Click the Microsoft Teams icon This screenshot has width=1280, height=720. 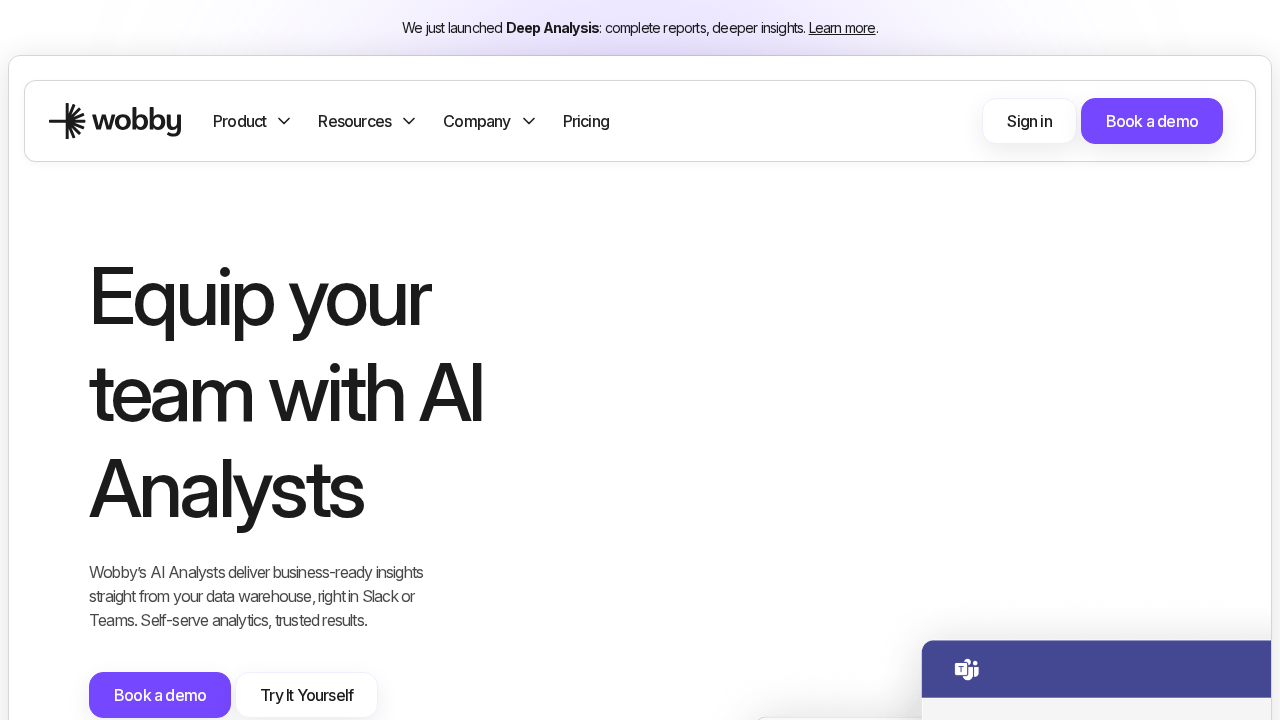[966, 669]
